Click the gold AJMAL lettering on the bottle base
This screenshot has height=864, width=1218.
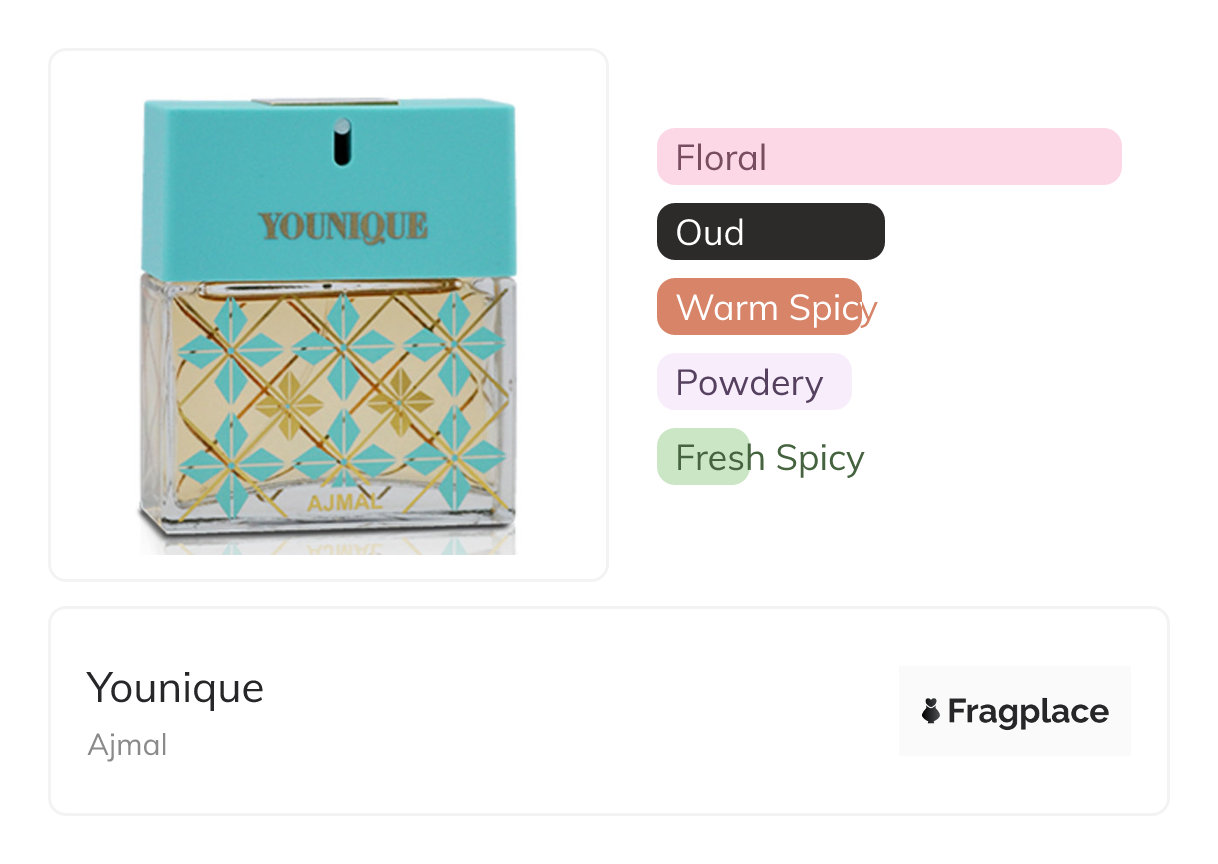point(345,502)
